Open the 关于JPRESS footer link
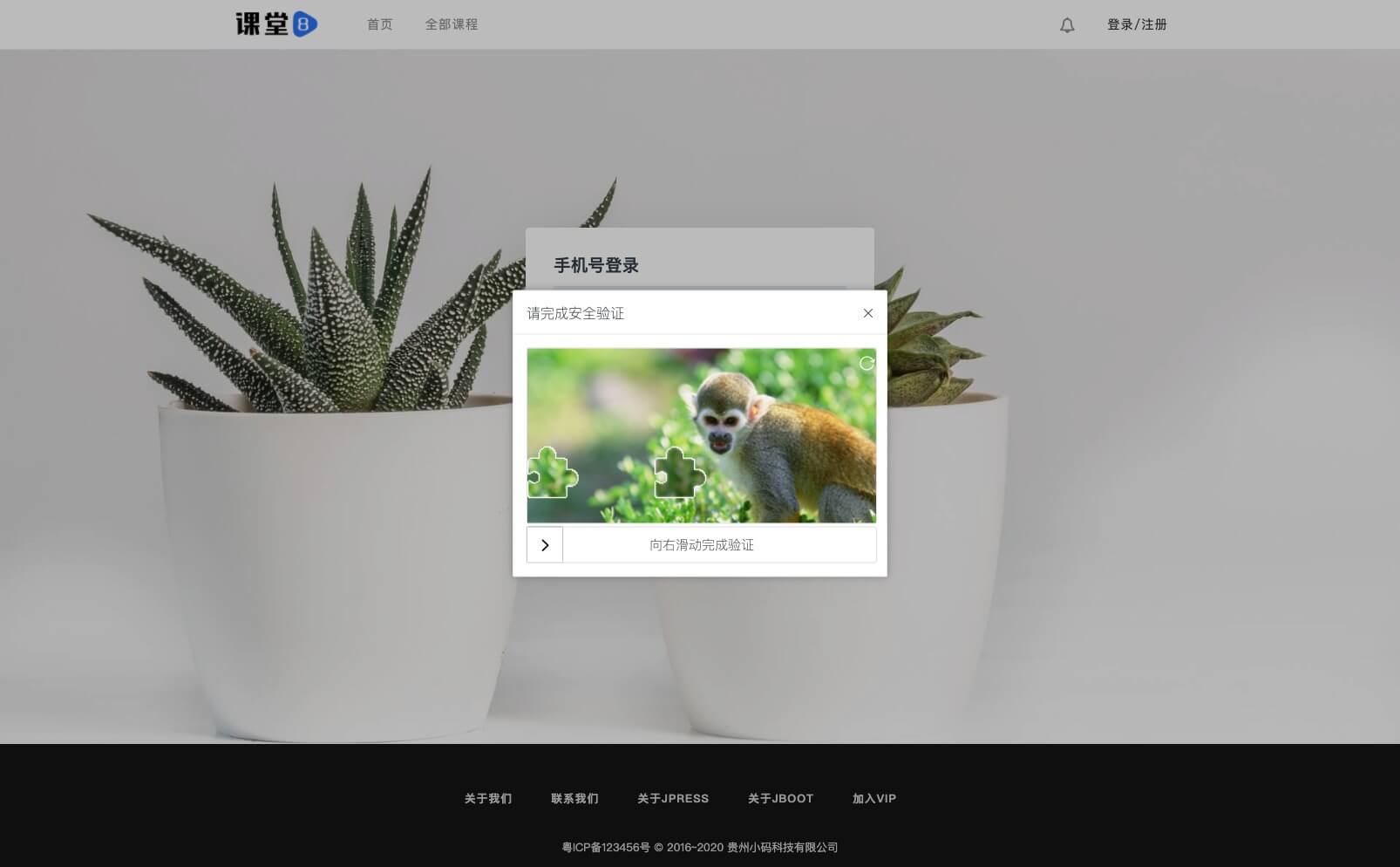The width and height of the screenshot is (1400, 867). point(673,798)
